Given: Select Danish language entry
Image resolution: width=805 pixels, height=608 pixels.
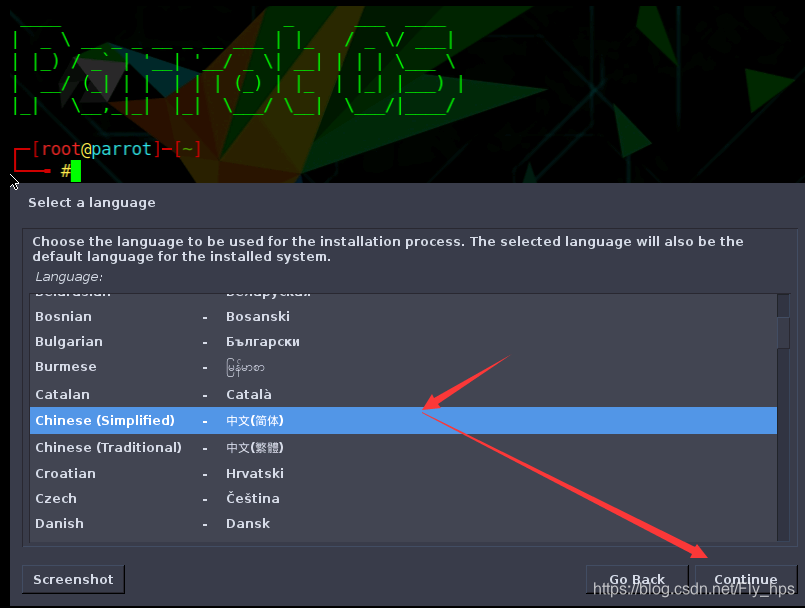Looking at the screenshot, I should [x=403, y=524].
